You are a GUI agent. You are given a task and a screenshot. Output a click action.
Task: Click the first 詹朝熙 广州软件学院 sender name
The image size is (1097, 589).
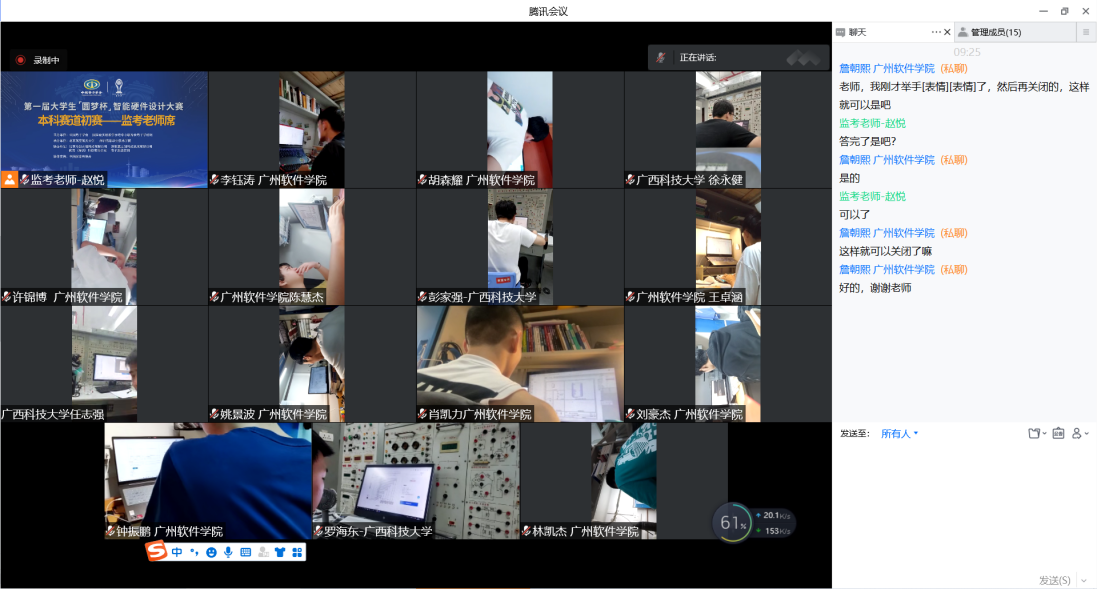point(886,69)
